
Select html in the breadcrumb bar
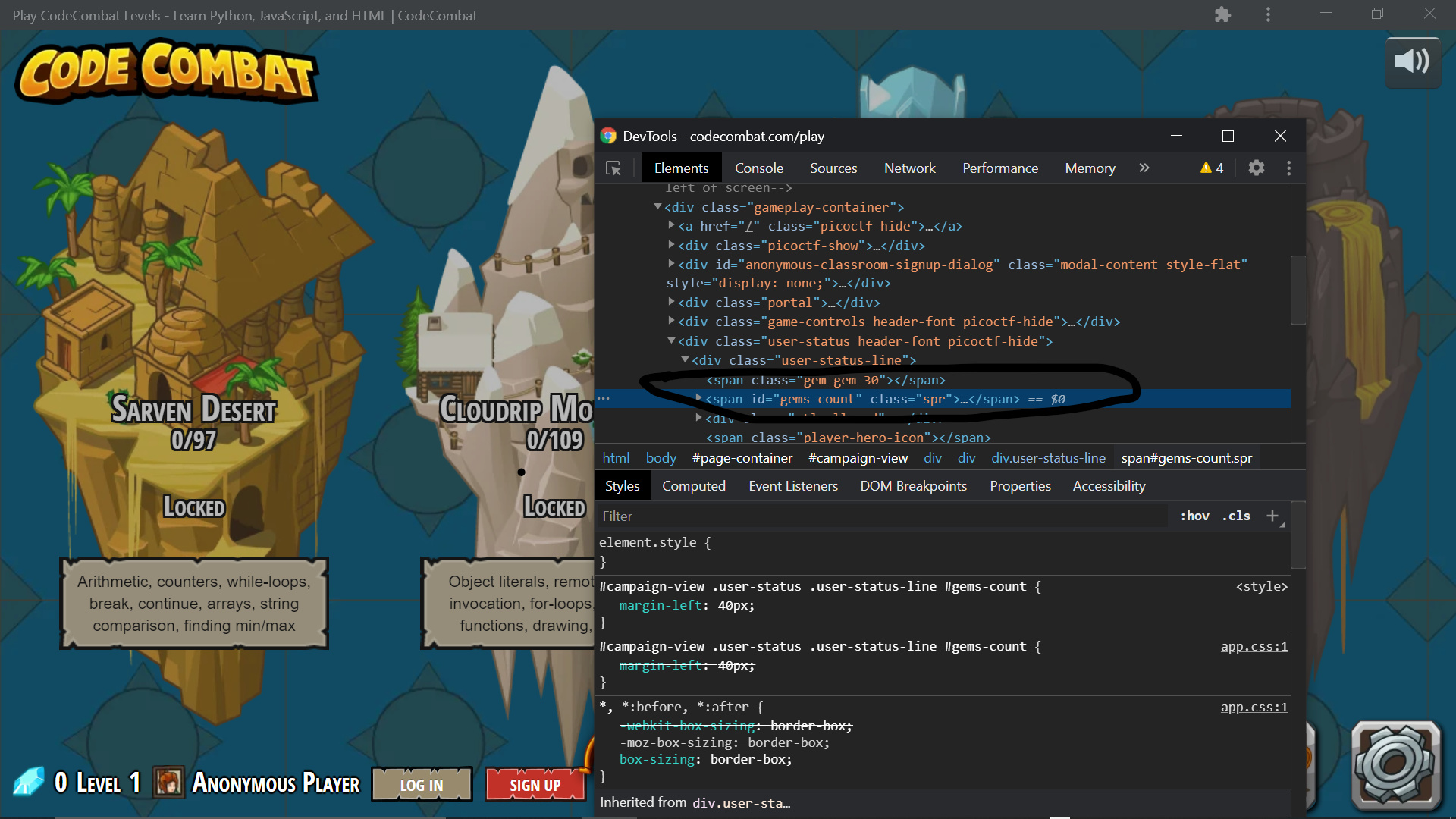[x=616, y=458]
